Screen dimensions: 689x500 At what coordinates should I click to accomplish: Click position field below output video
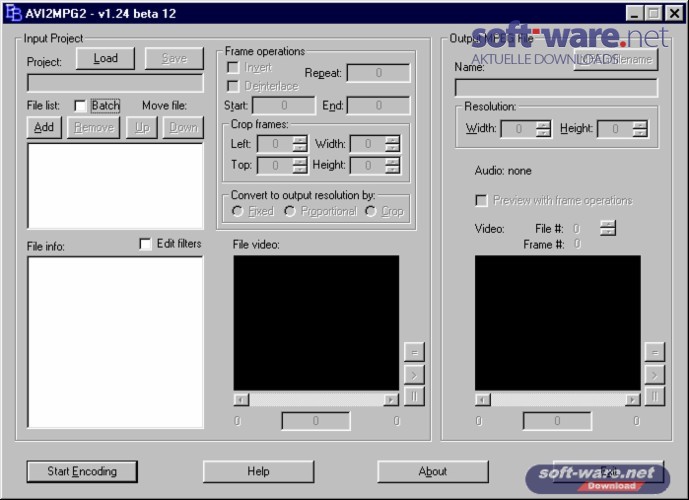click(557, 421)
